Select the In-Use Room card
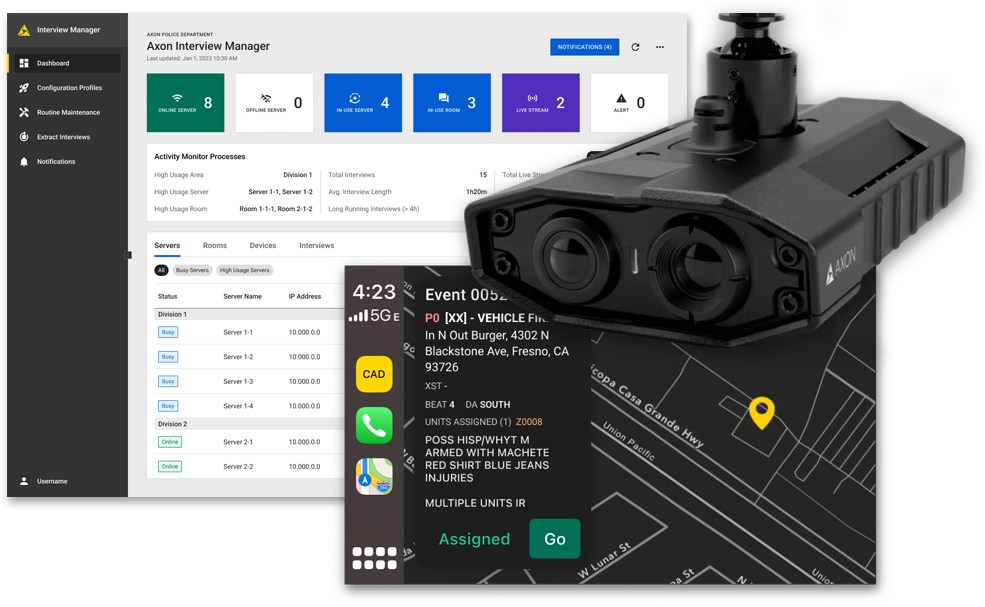985x607 pixels. tap(452, 102)
